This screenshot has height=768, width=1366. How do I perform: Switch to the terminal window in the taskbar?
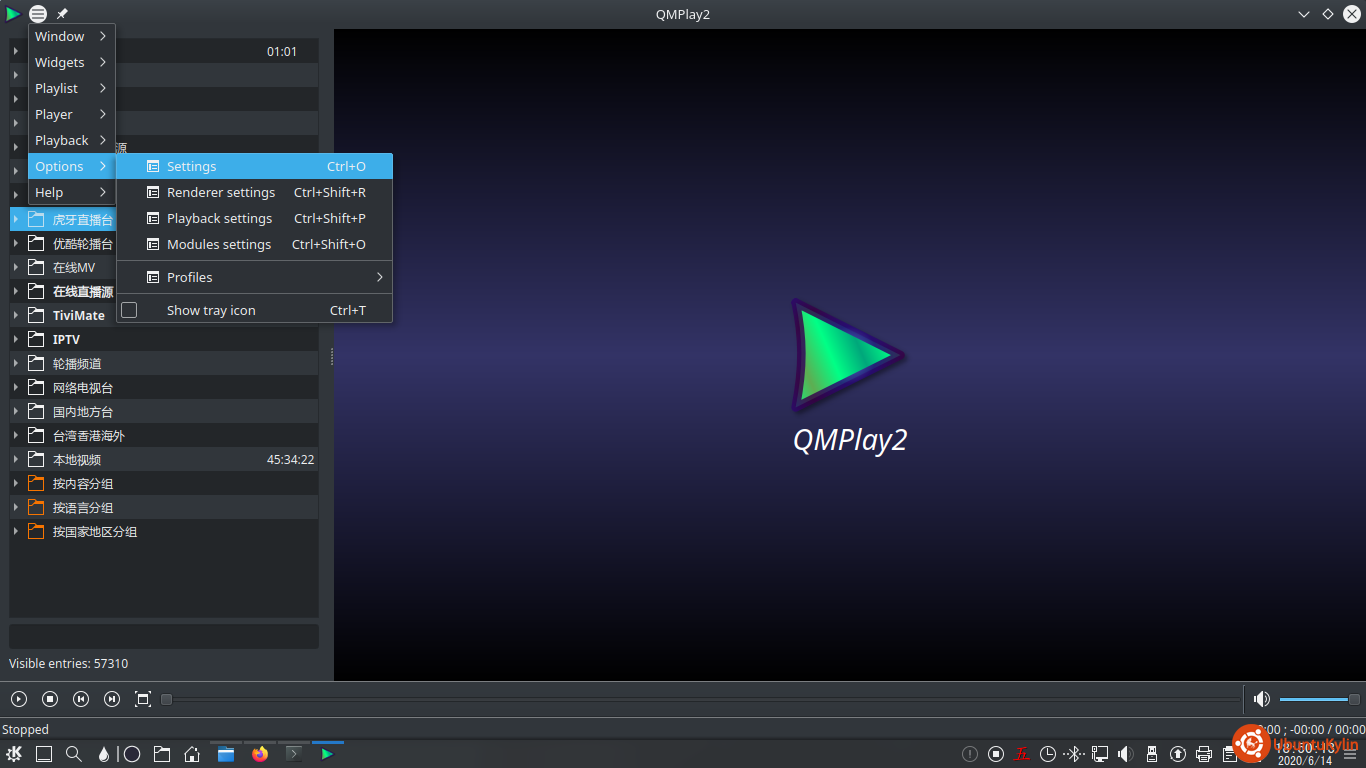click(294, 754)
